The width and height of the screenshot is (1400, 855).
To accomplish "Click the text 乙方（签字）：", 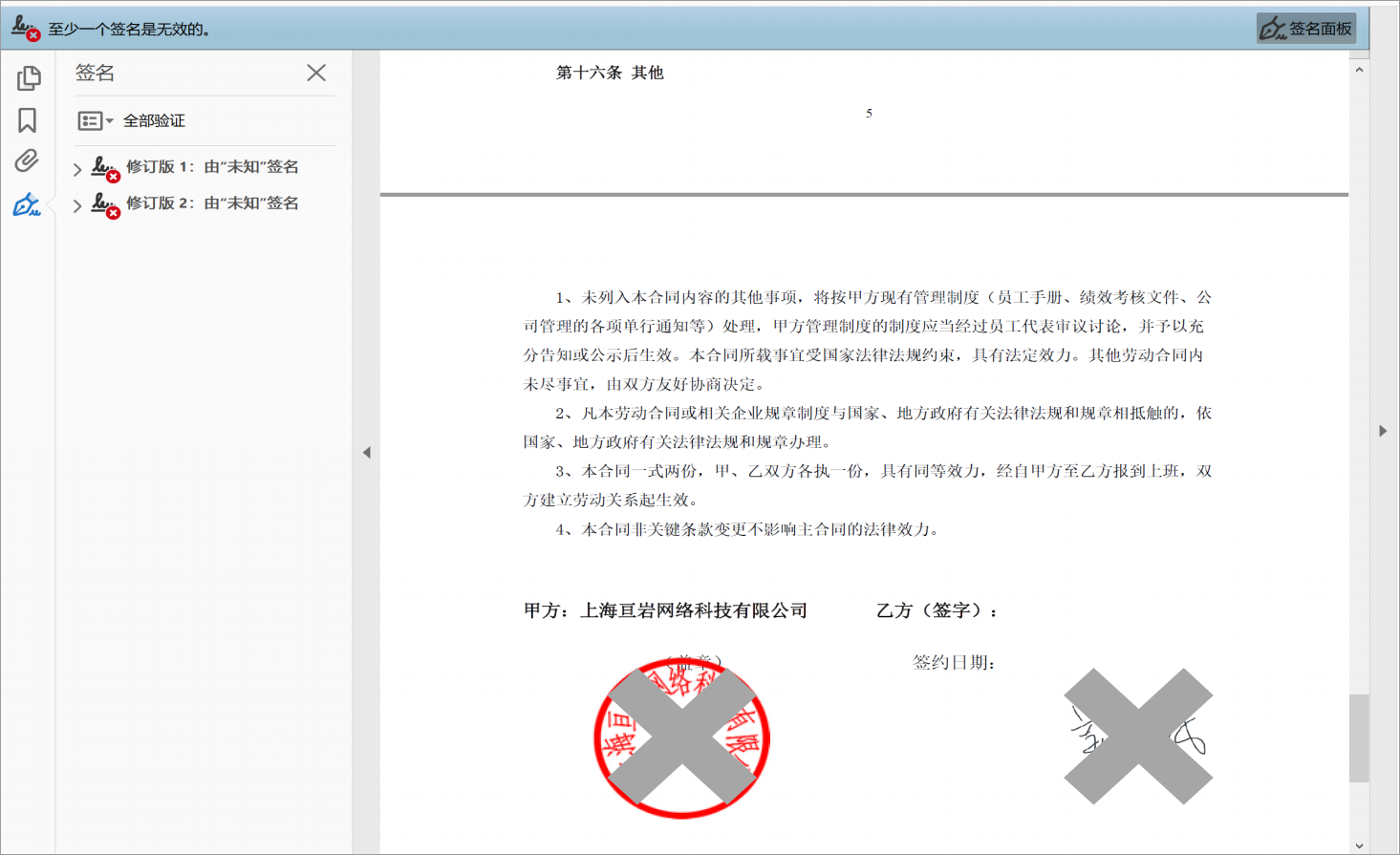I will [937, 610].
